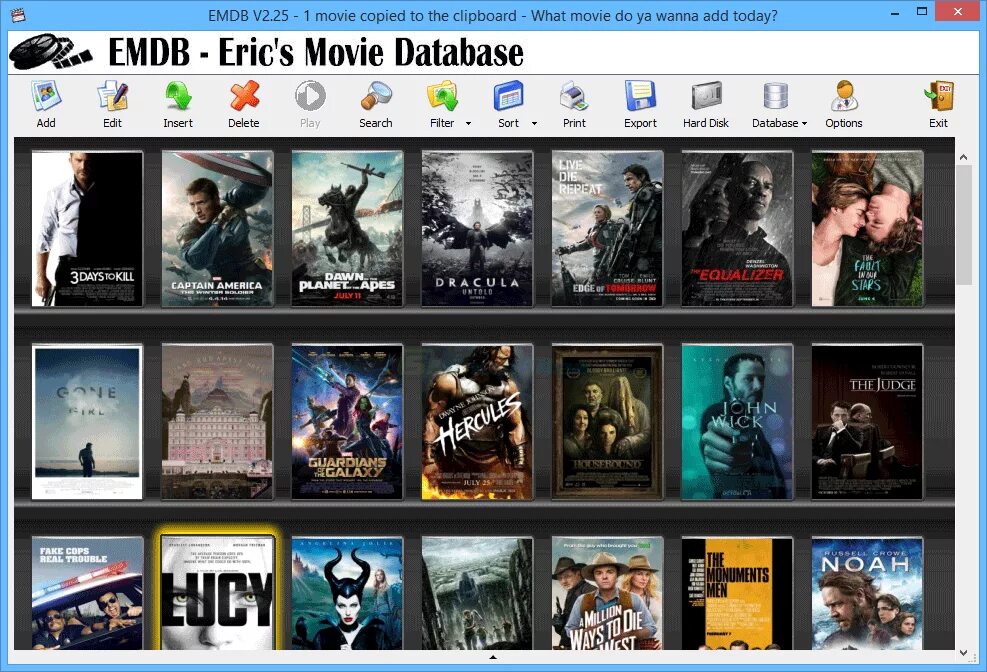The image size is (987, 672).
Task: Maximize the EMDB window
Action: [x=922, y=12]
